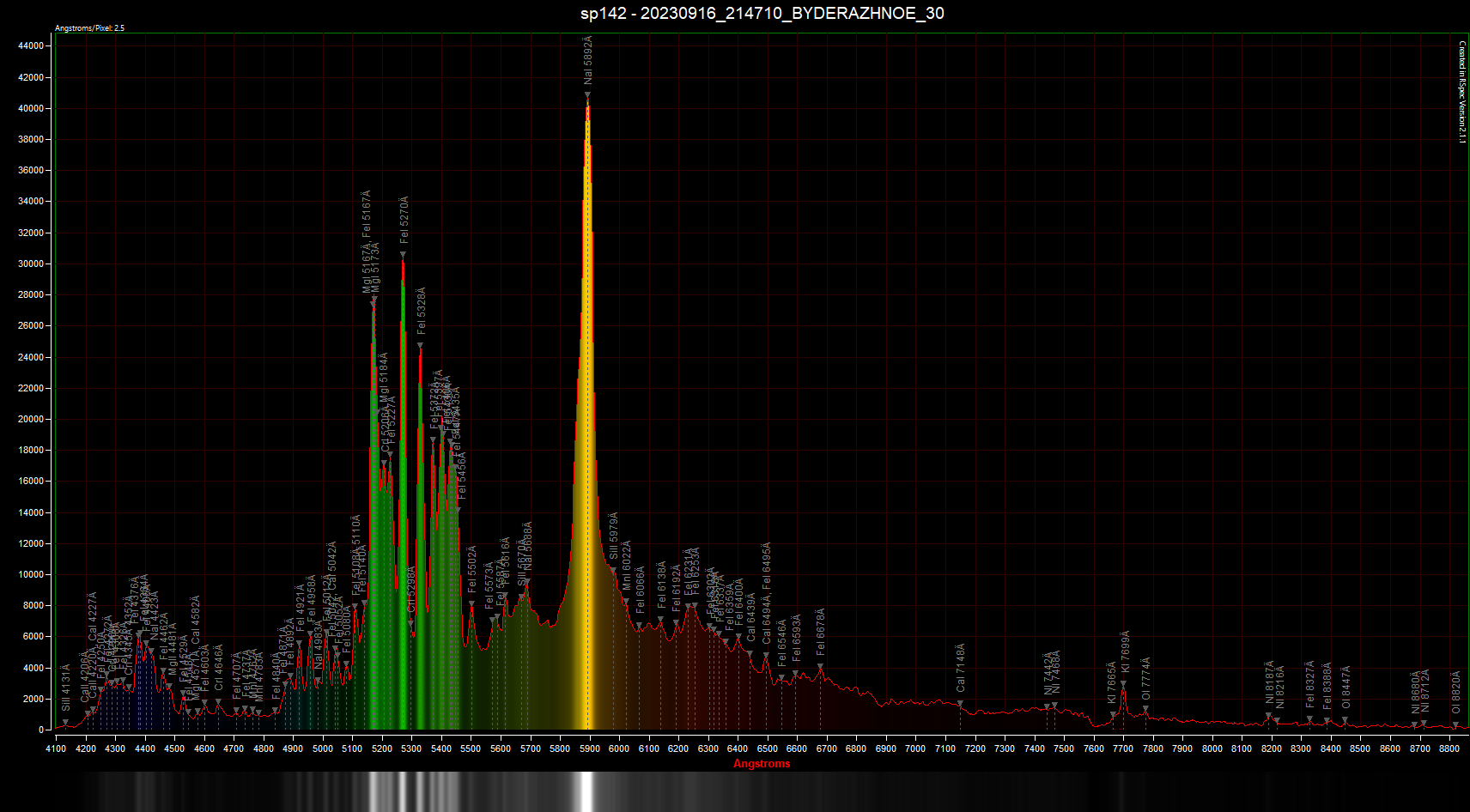Click the FeI 6678Å line label
Viewport: 1470px width, 812px height.
[821, 633]
